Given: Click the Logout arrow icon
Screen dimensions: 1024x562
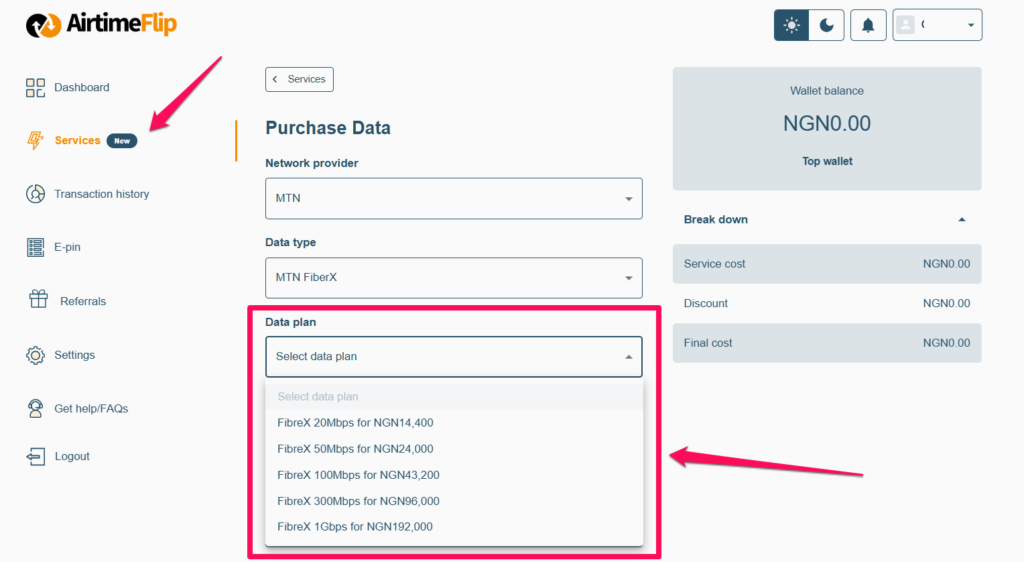Looking at the screenshot, I should [35, 456].
